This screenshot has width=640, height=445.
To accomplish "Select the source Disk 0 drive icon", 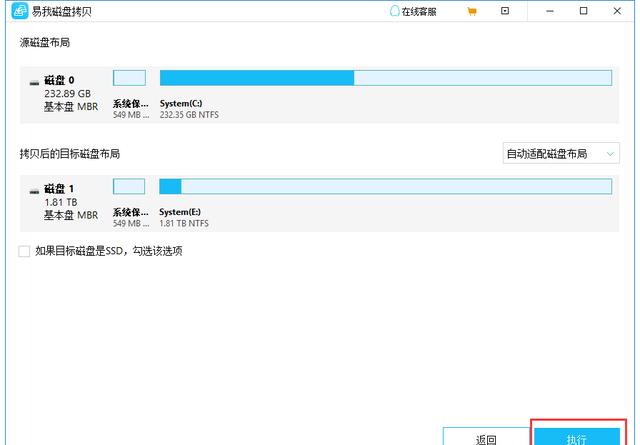I will pyautogui.click(x=36, y=80).
